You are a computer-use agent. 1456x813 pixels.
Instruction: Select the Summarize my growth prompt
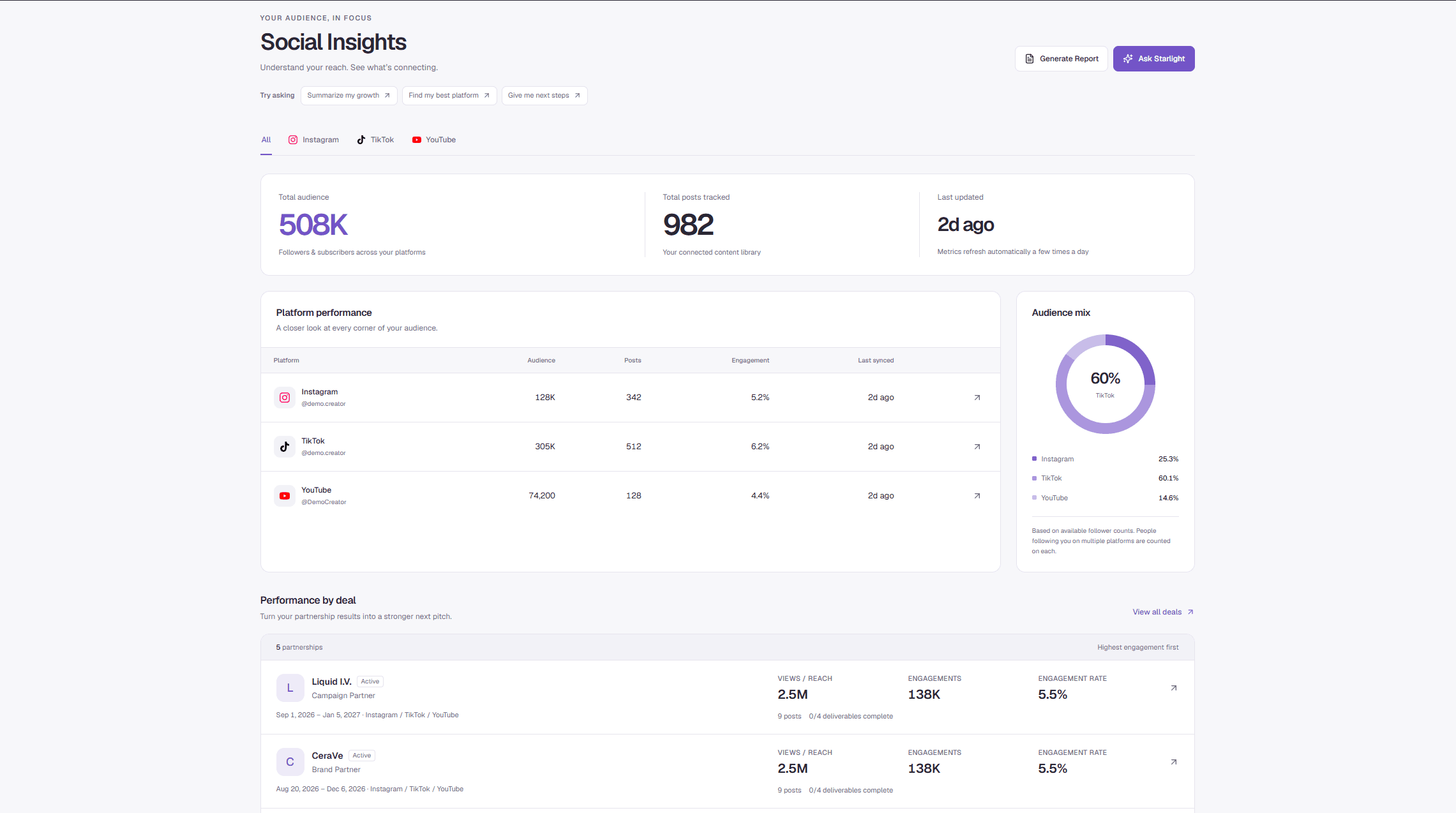click(x=349, y=96)
